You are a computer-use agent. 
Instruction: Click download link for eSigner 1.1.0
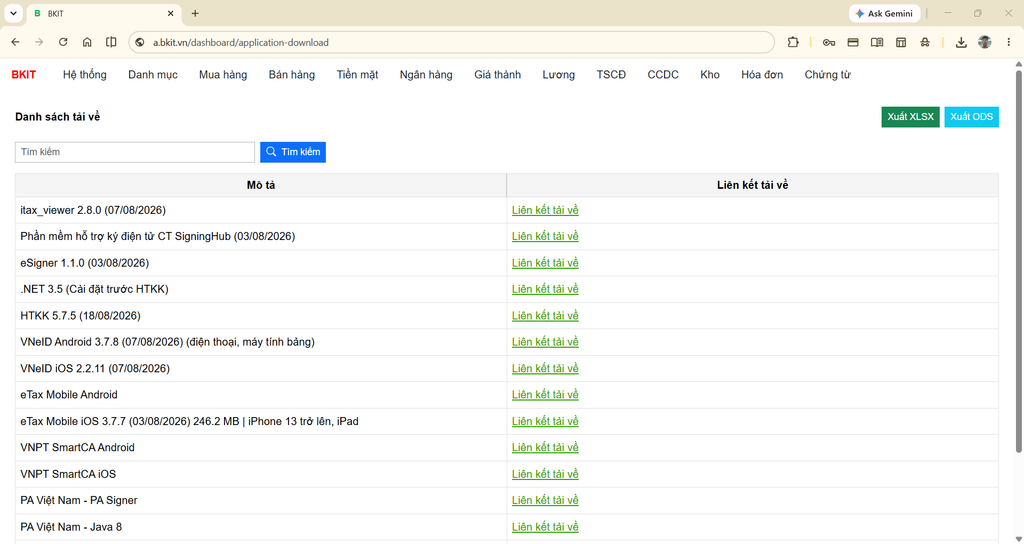[x=545, y=263]
